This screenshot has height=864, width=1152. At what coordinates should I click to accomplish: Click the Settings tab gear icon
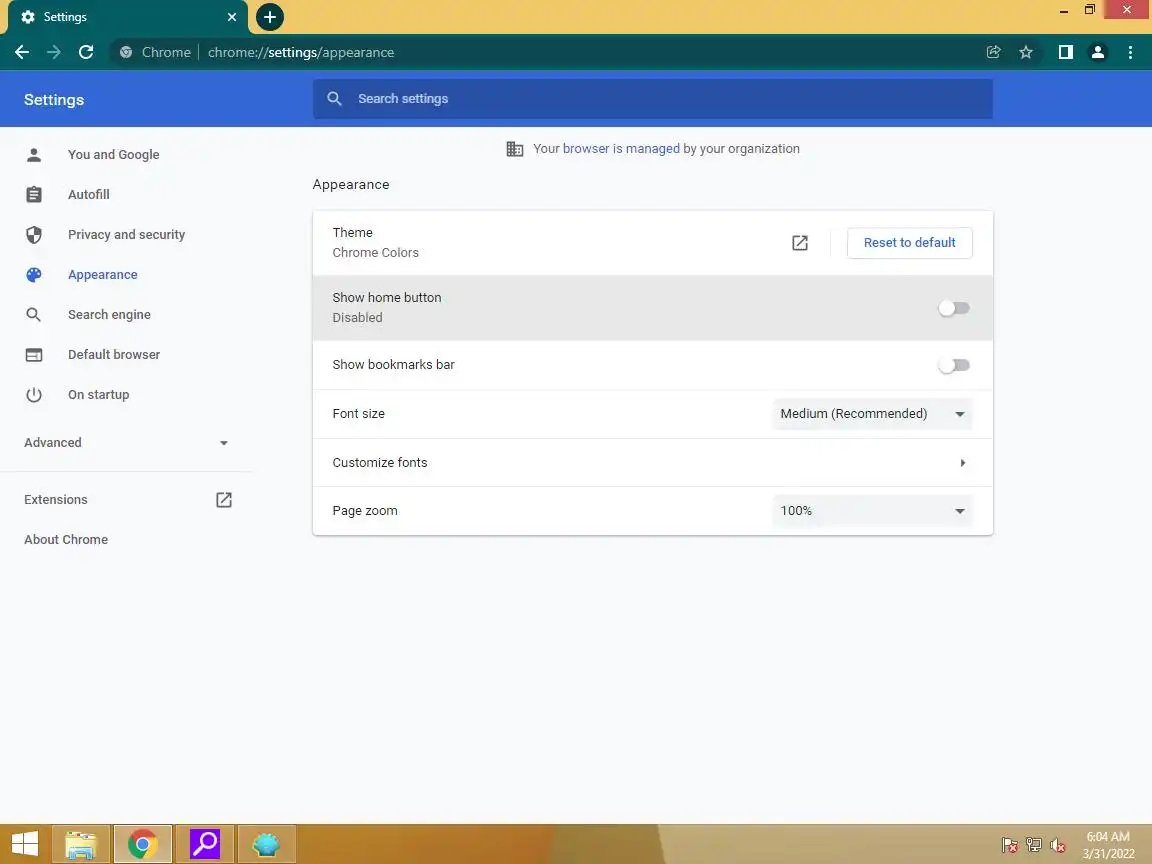(28, 17)
